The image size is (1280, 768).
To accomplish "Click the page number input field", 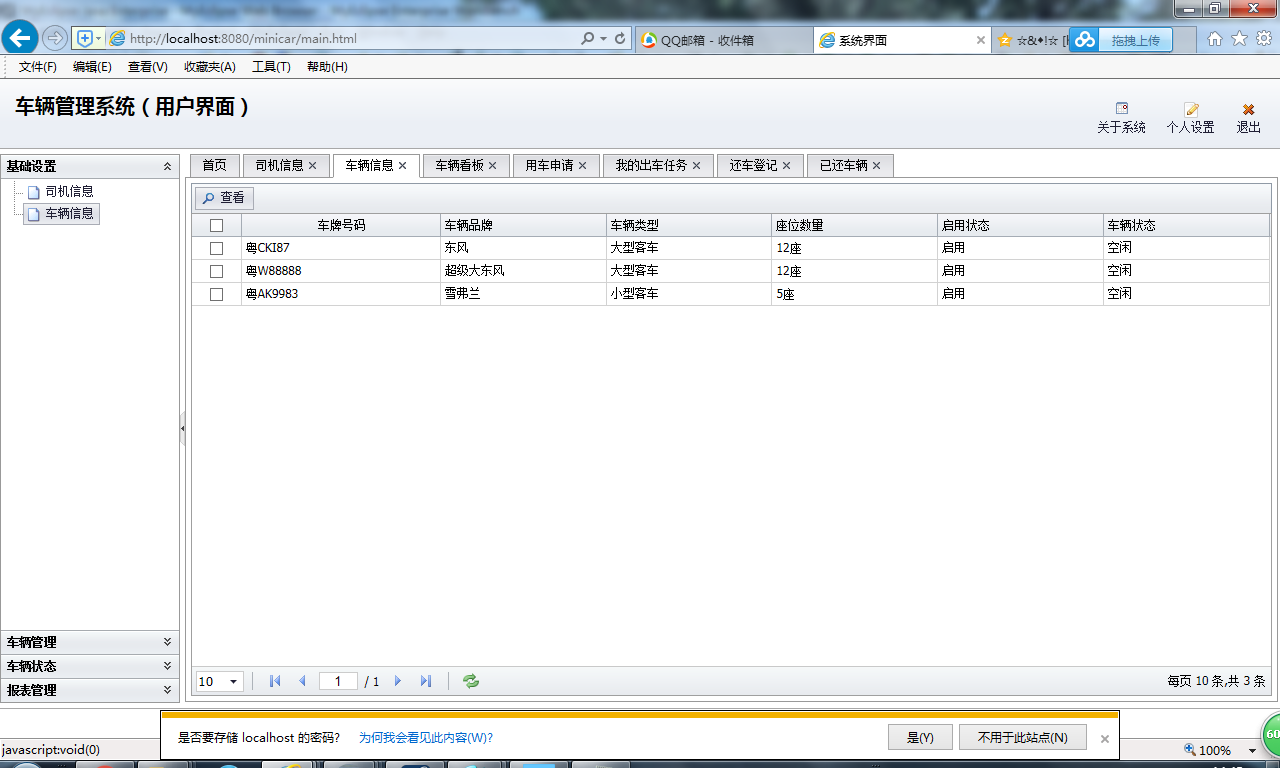I will point(338,681).
